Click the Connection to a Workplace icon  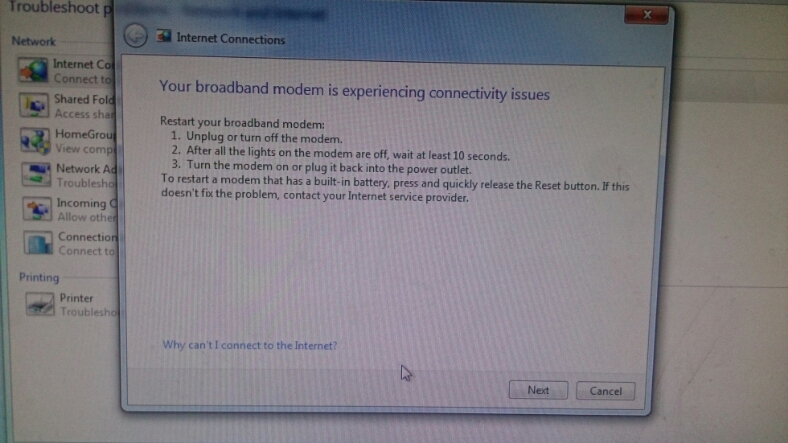click(x=38, y=243)
